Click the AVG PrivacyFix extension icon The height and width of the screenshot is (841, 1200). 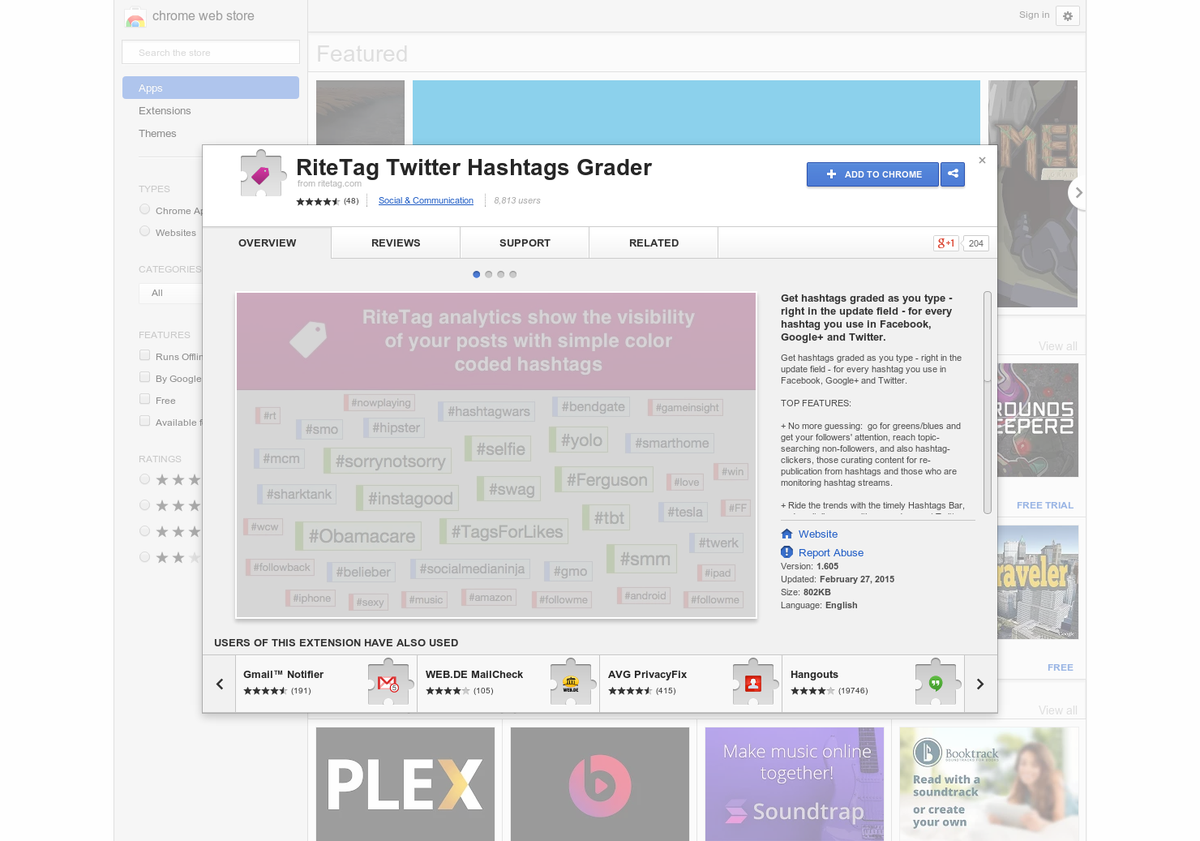coord(753,682)
